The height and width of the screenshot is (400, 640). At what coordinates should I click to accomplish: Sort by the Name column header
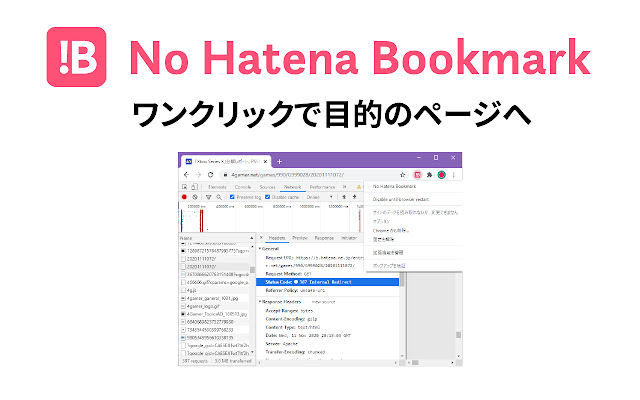(x=217, y=238)
